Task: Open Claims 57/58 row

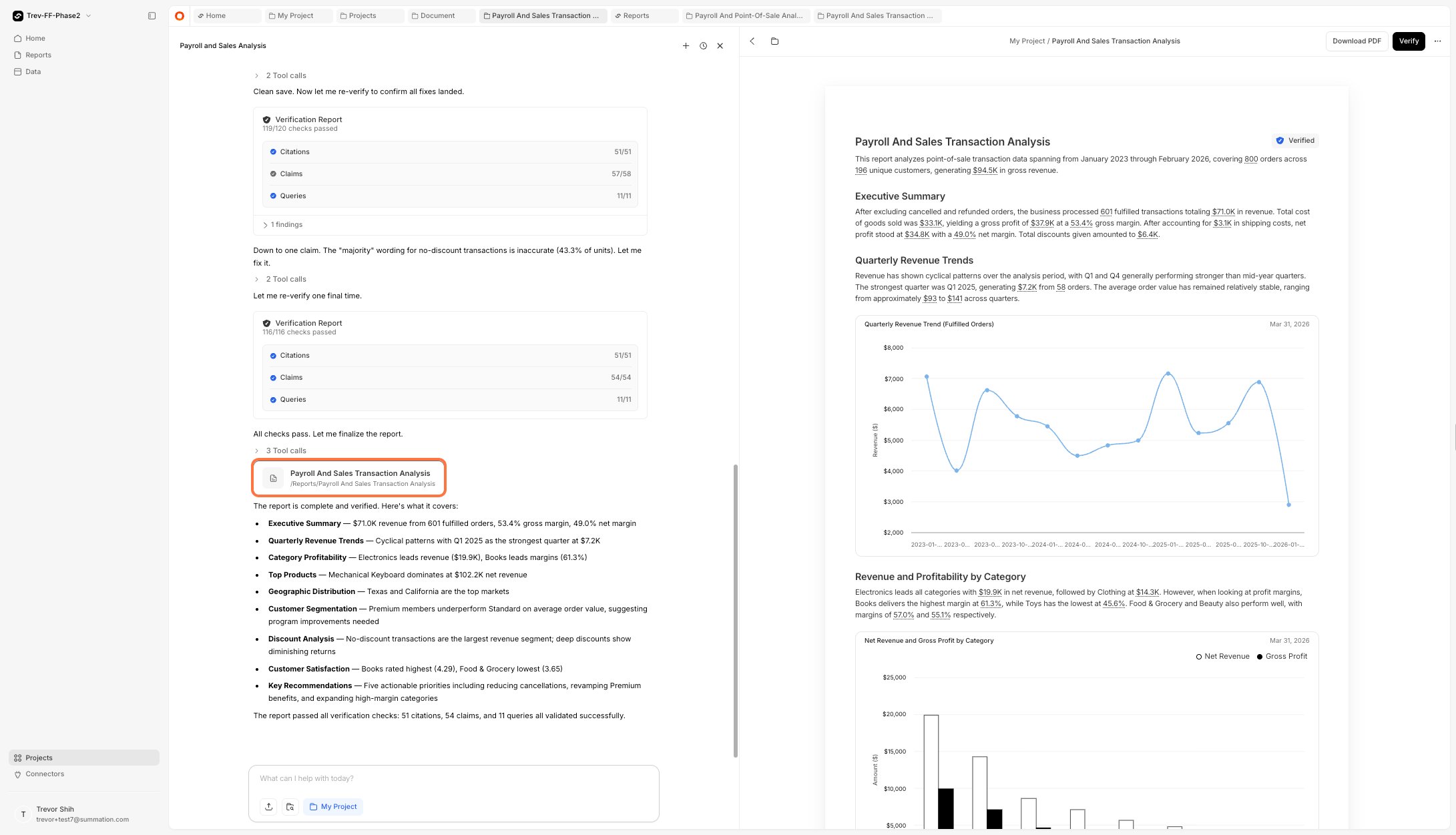Action: coord(450,174)
